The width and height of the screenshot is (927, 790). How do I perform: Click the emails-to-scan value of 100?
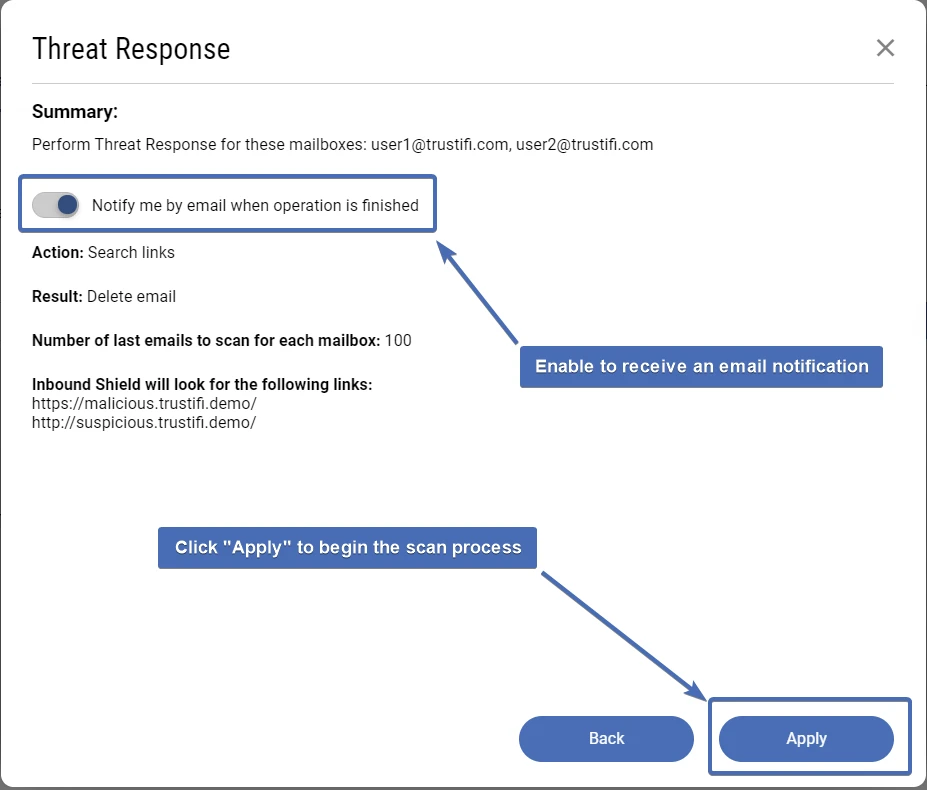(x=398, y=340)
